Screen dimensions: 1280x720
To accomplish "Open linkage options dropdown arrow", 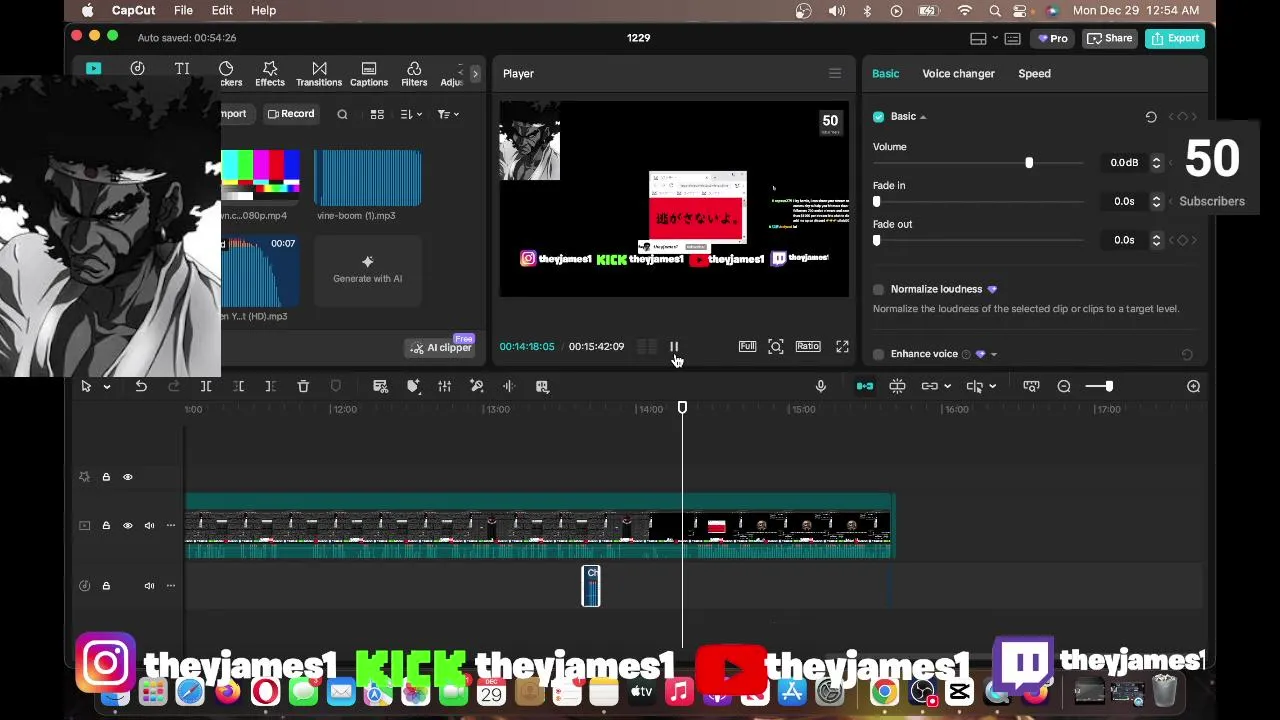I will pyautogui.click(x=947, y=387).
